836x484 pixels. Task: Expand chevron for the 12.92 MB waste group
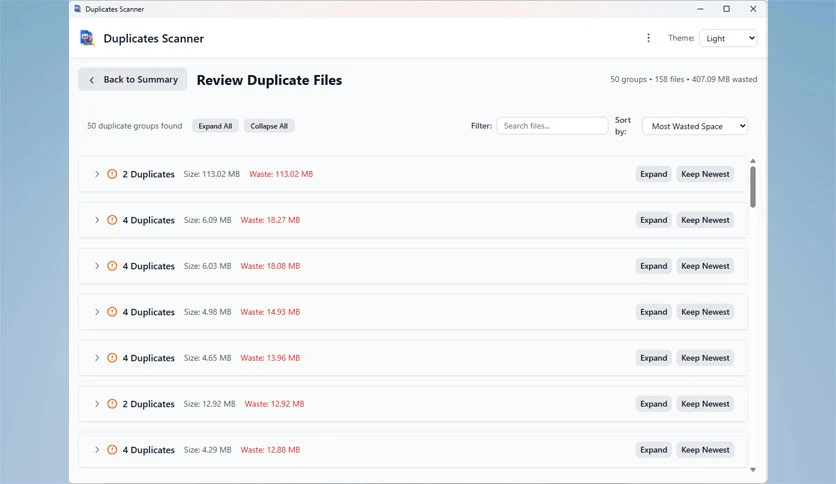[97, 404]
